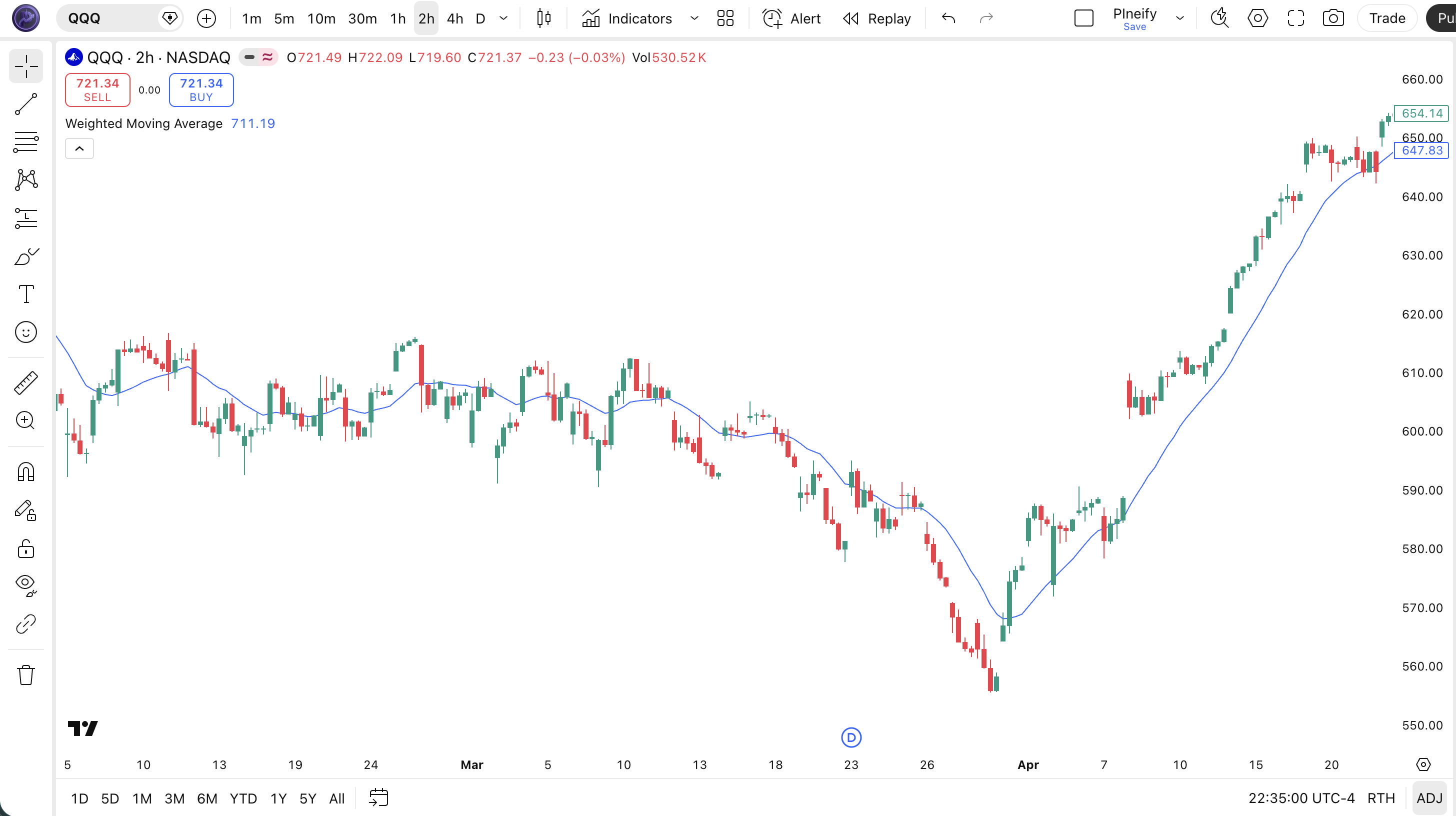Create an Alert
Screen dimensions: 1456x816
tap(791, 18)
